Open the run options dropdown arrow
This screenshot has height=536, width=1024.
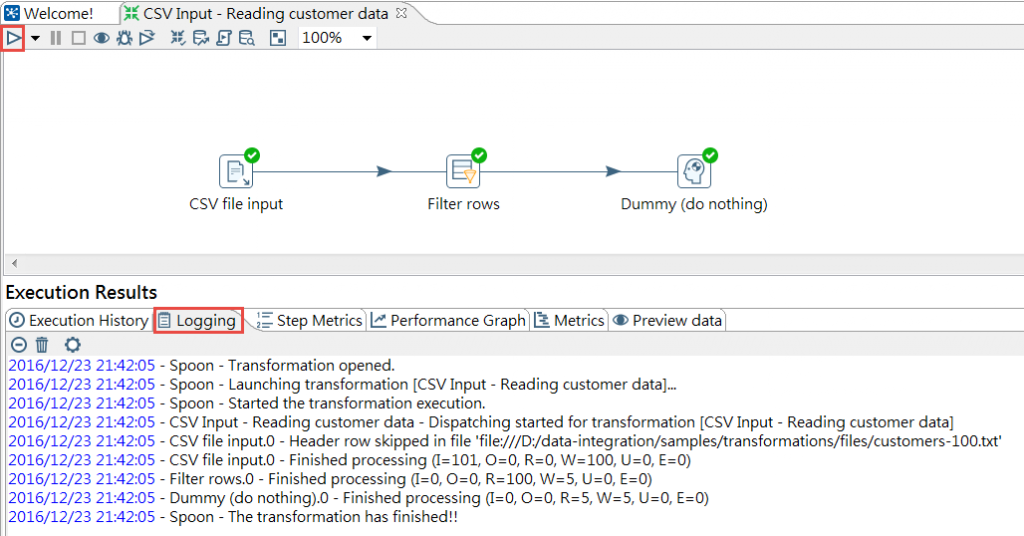coord(35,39)
